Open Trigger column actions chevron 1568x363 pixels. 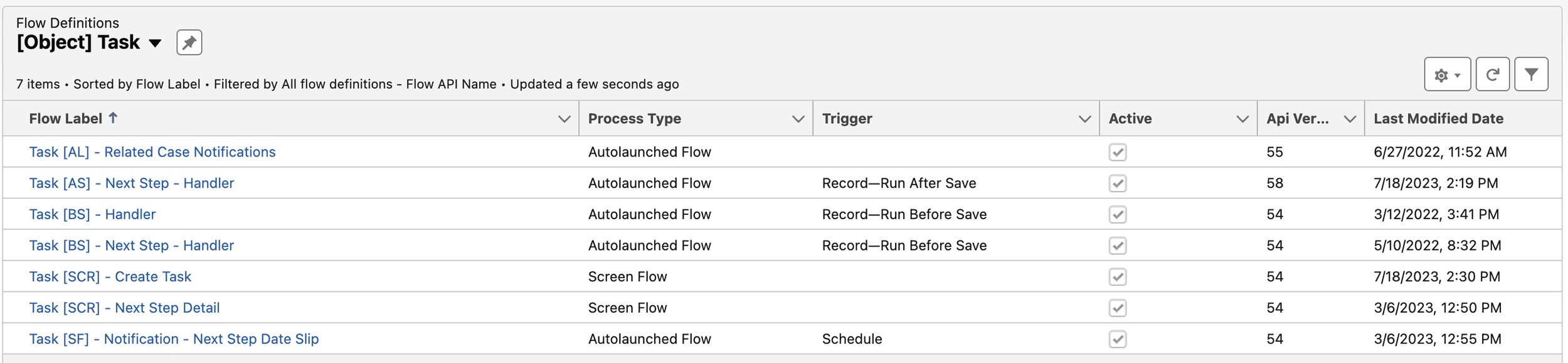point(1084,119)
